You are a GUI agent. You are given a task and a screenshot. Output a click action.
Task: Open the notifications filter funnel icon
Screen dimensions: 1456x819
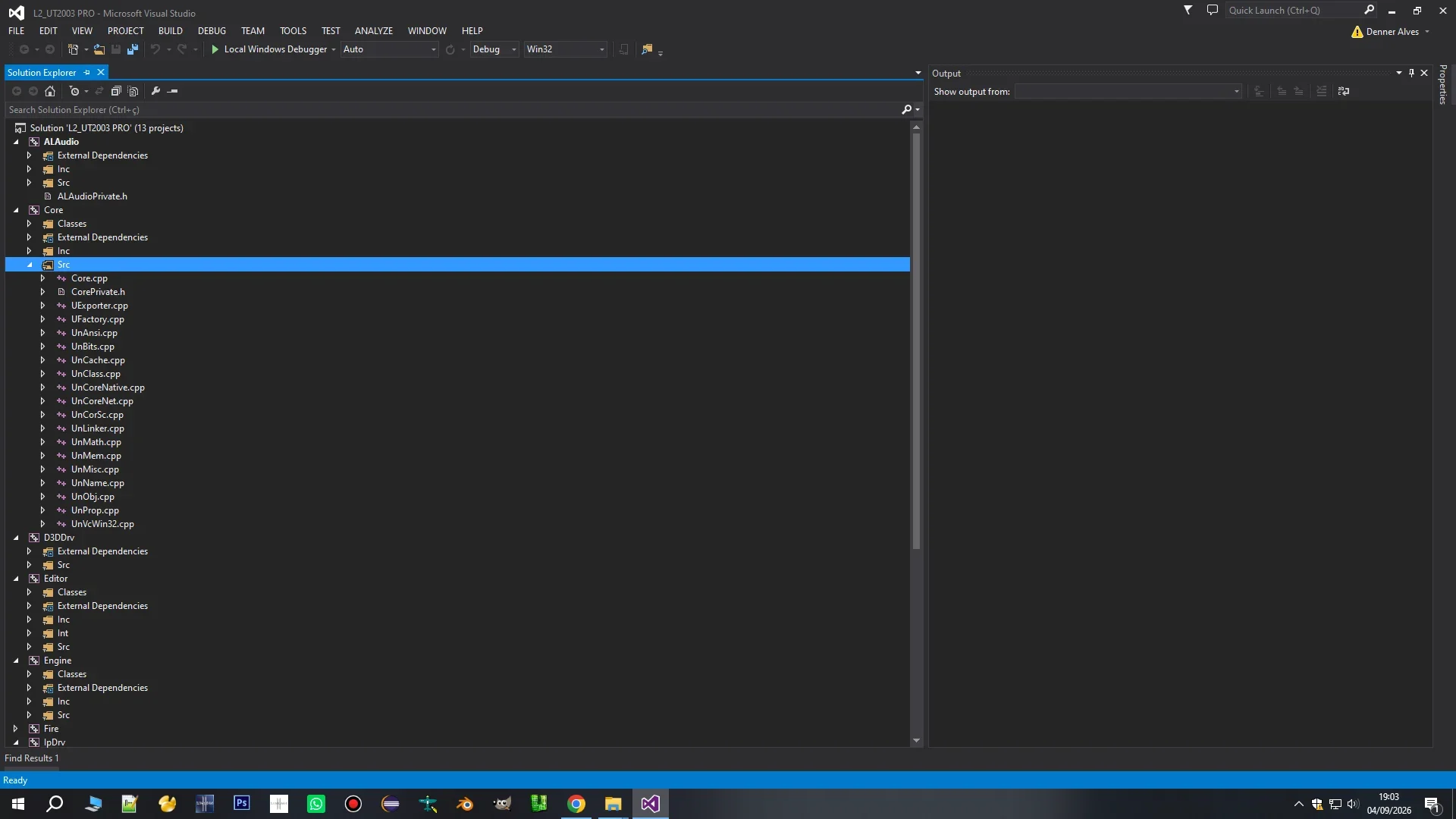click(1188, 10)
